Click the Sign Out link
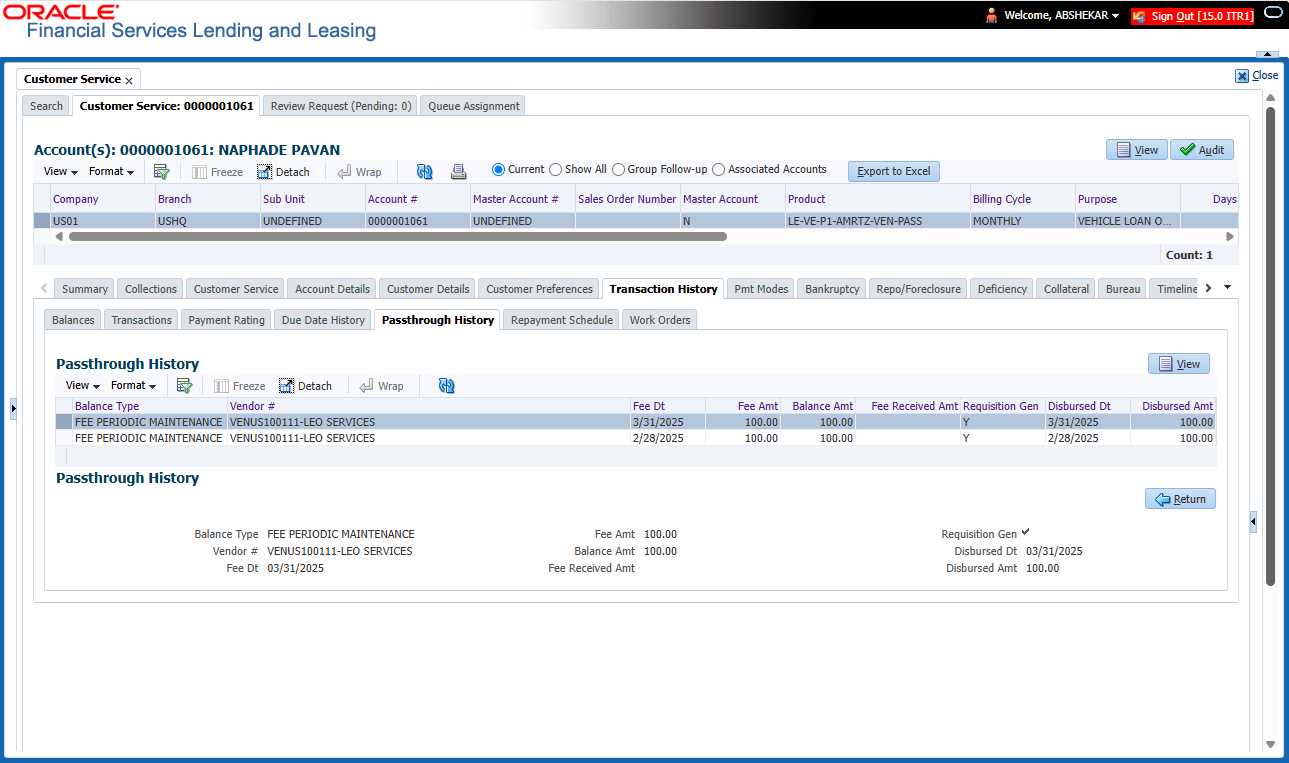The image size is (1289, 763). pyautogui.click(x=1193, y=16)
